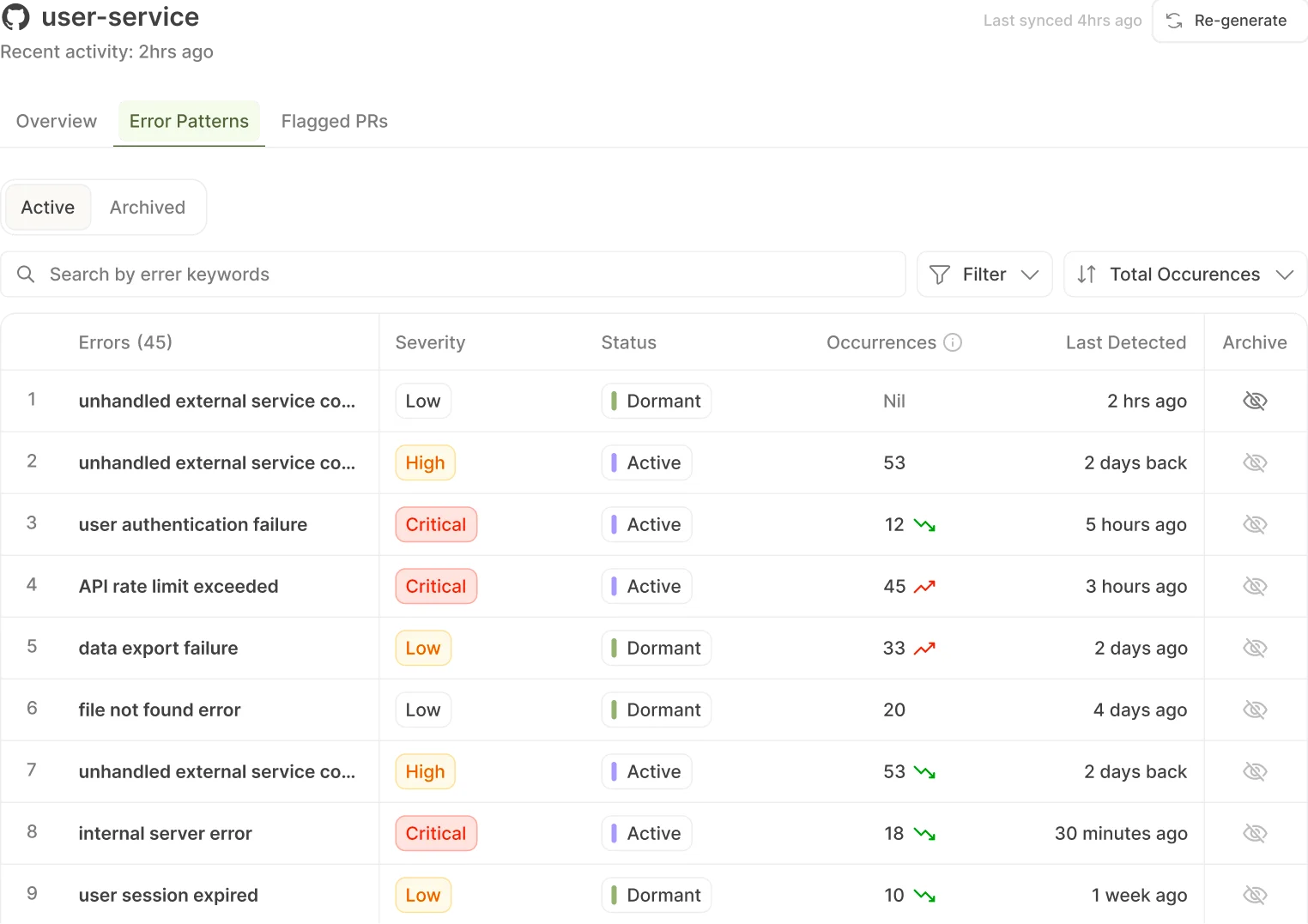Show Active error patterns

click(x=48, y=207)
